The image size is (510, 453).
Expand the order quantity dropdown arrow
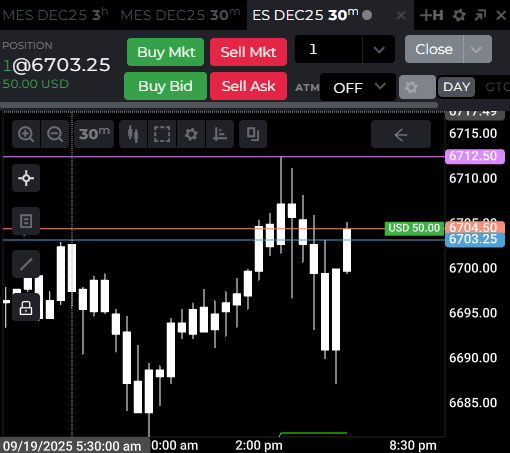pos(379,49)
